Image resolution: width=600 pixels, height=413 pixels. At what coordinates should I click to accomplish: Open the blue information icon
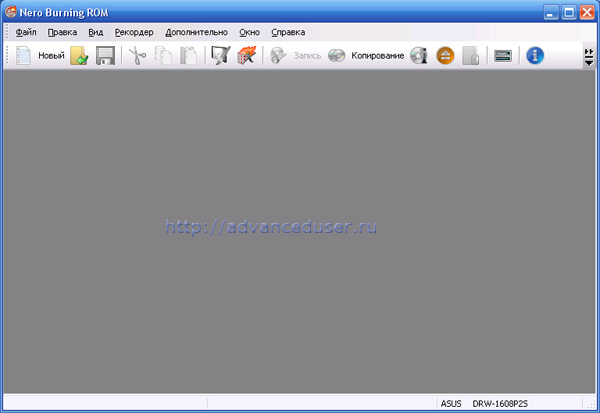click(535, 56)
